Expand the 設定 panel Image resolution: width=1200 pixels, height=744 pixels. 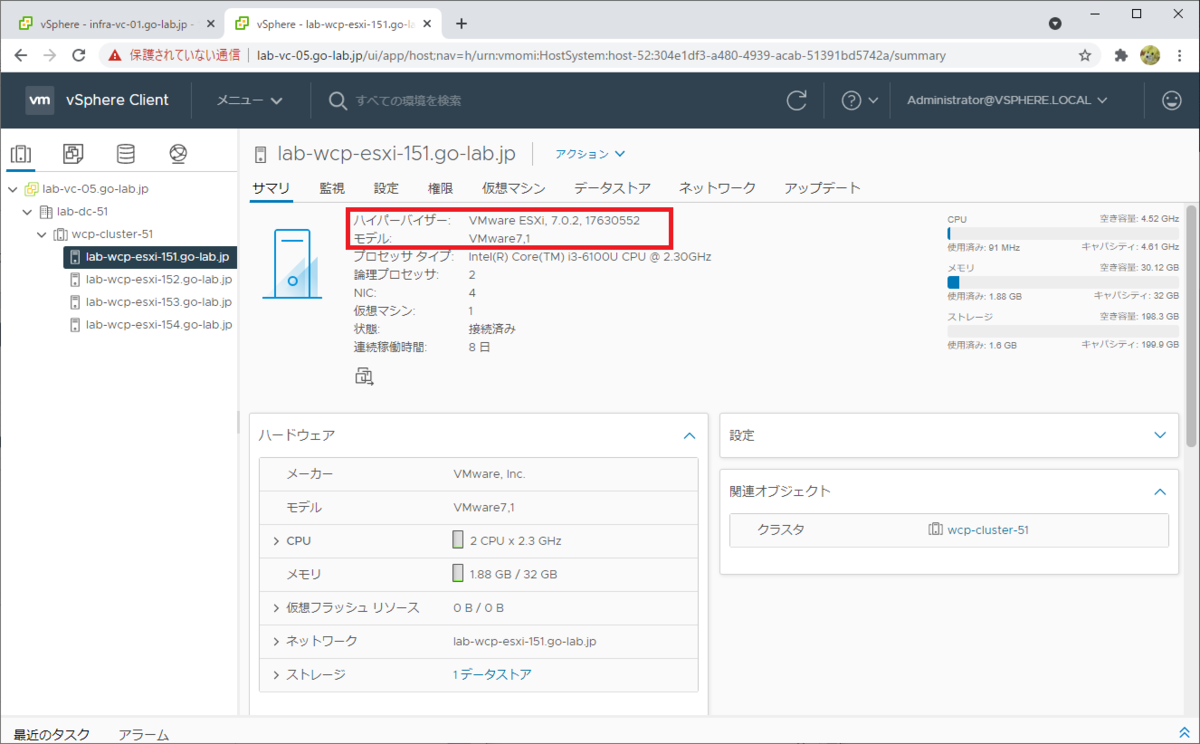[1160, 436]
